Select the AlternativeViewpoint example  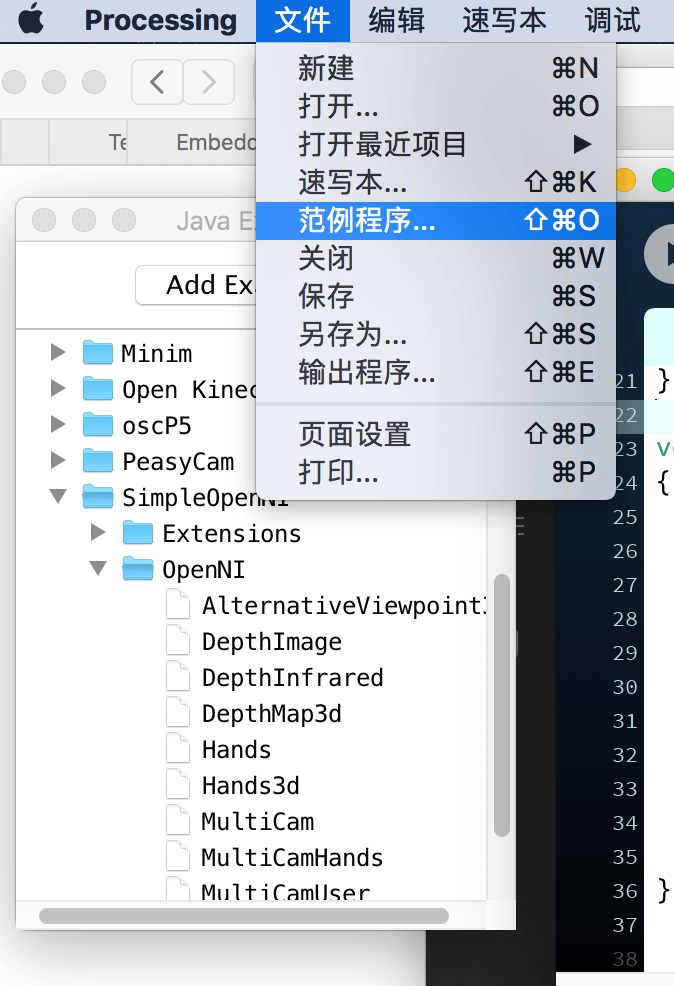tap(344, 606)
